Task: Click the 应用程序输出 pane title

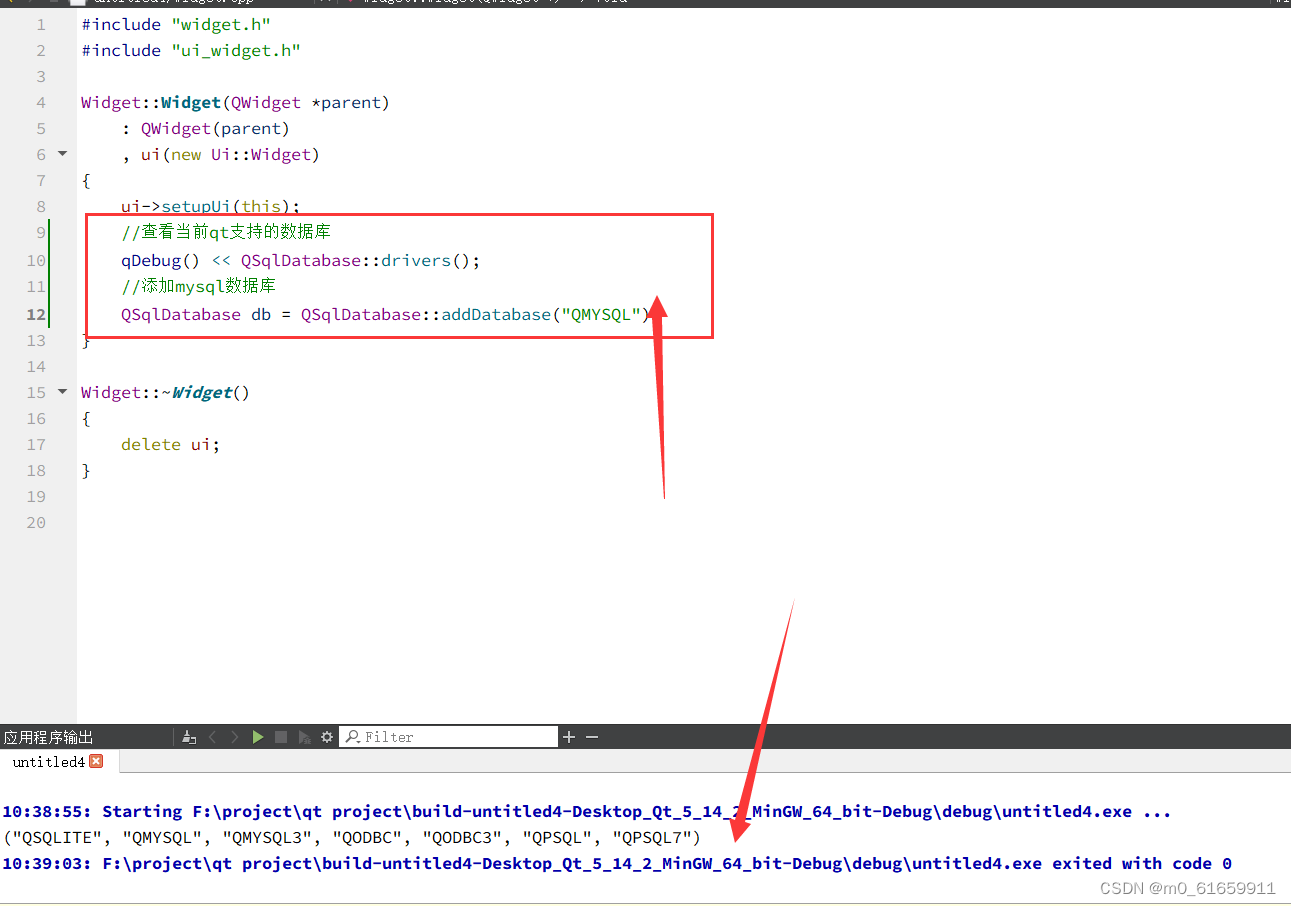Action: [48, 737]
